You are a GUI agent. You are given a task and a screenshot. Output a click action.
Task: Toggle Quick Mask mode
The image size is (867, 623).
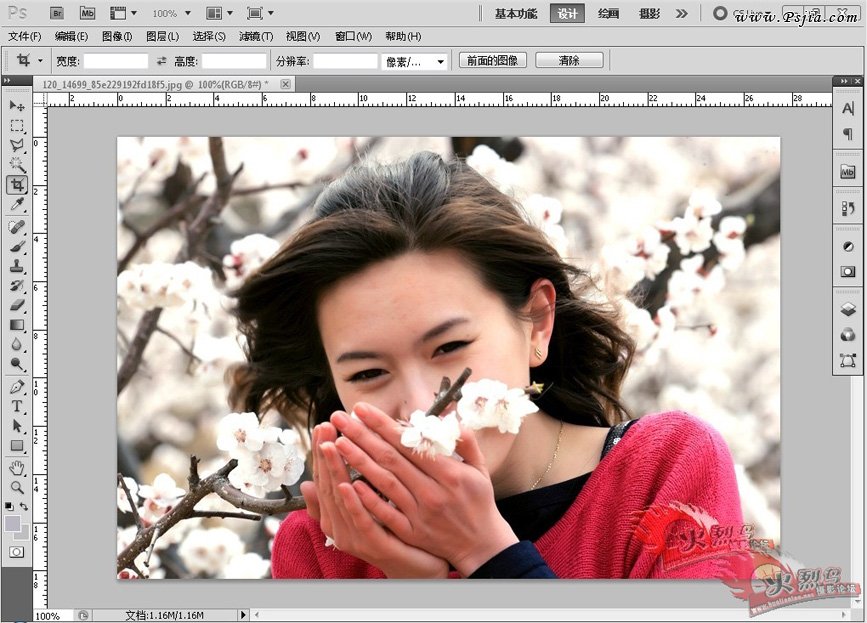[x=17, y=551]
